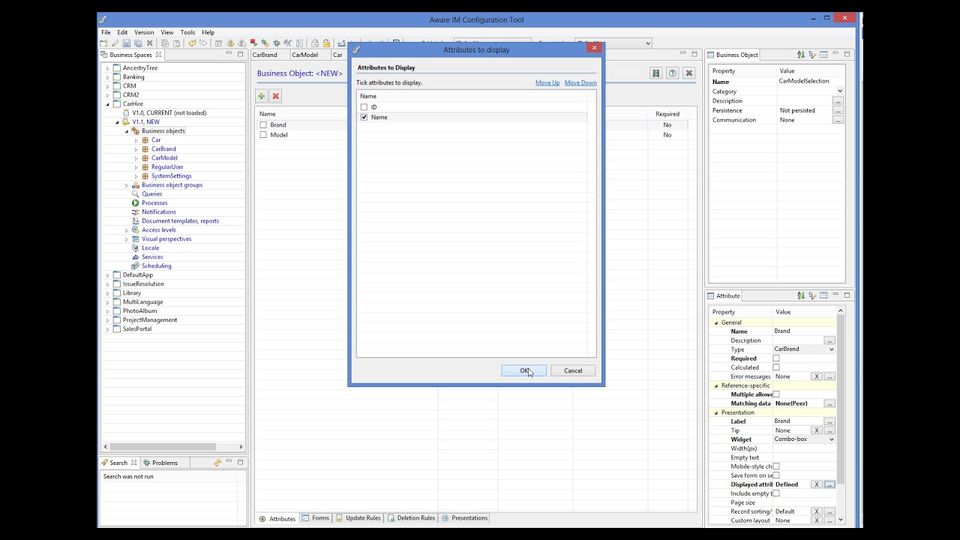Expand Business object groups node

pos(127,185)
